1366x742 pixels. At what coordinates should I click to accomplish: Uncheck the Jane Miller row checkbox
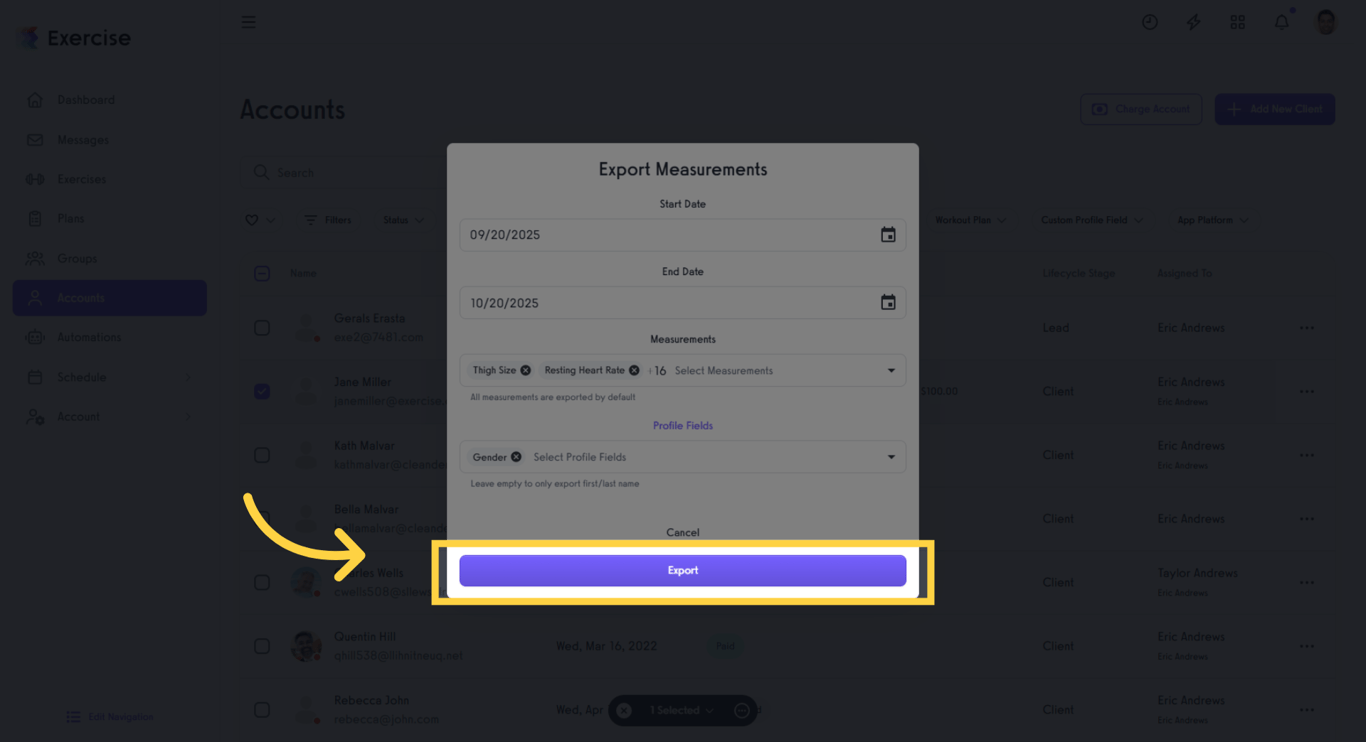(x=261, y=391)
